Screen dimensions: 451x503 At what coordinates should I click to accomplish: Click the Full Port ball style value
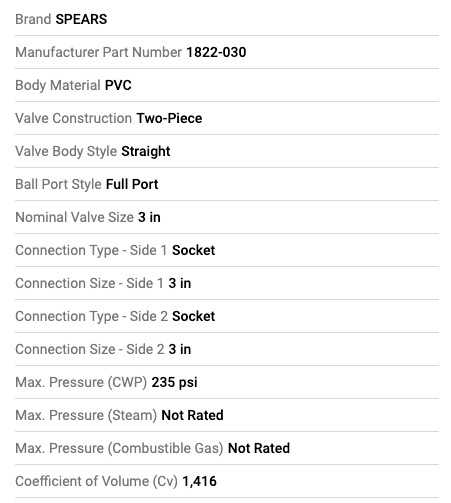tap(132, 184)
